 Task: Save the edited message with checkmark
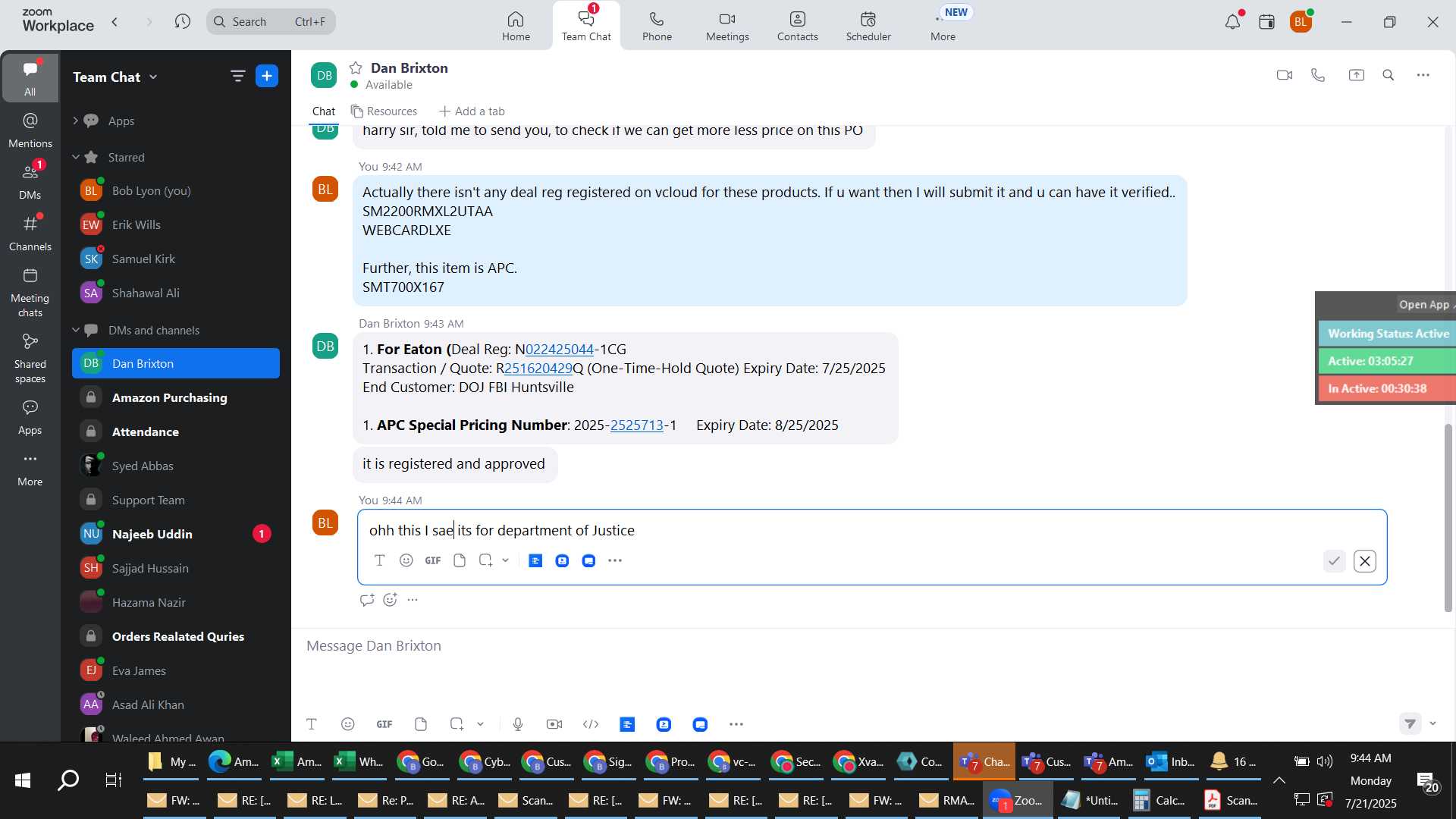[x=1334, y=561]
